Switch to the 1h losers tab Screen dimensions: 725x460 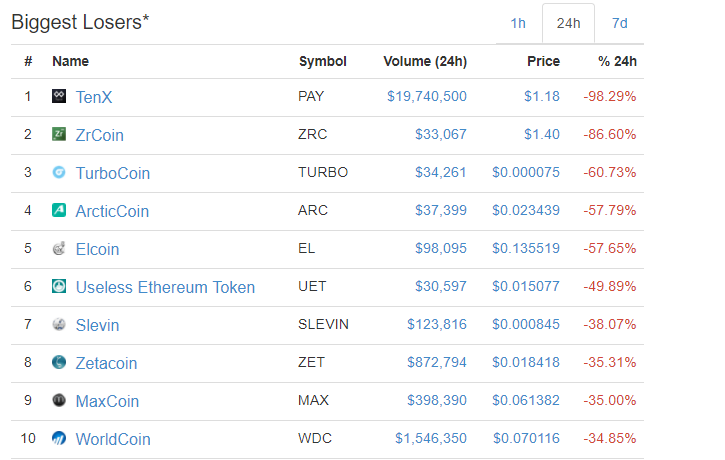pos(518,23)
